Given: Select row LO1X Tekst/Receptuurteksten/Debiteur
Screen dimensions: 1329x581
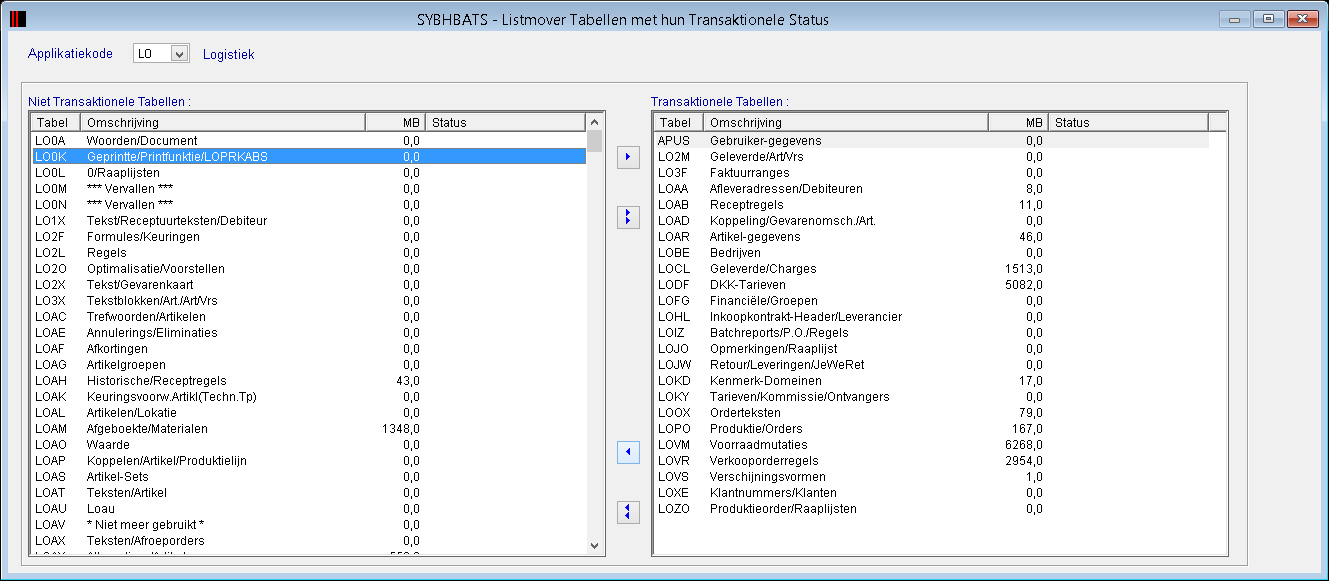Looking at the screenshot, I should coord(308,220).
